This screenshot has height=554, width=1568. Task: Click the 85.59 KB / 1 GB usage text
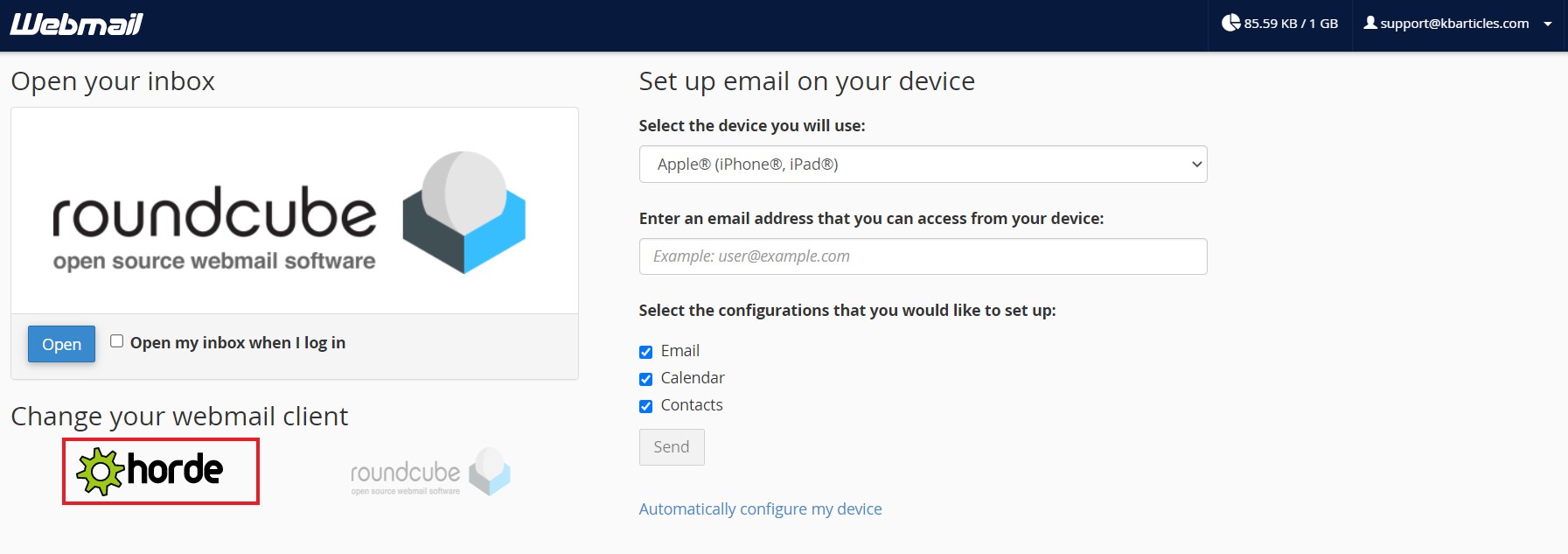tap(1291, 24)
